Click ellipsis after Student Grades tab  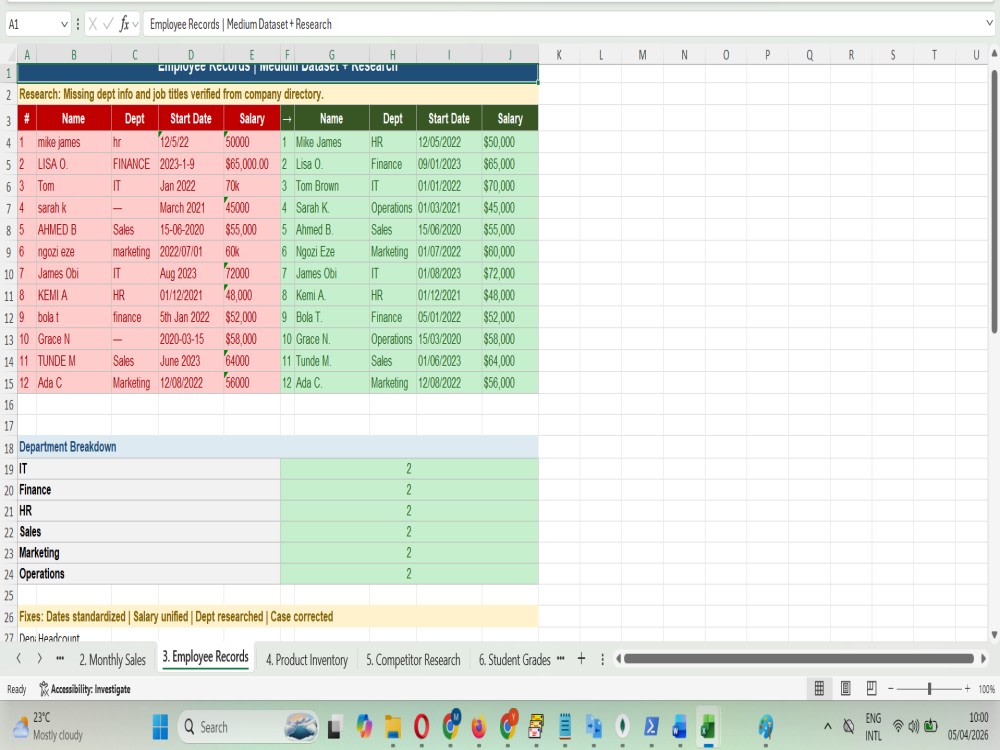[x=561, y=658]
